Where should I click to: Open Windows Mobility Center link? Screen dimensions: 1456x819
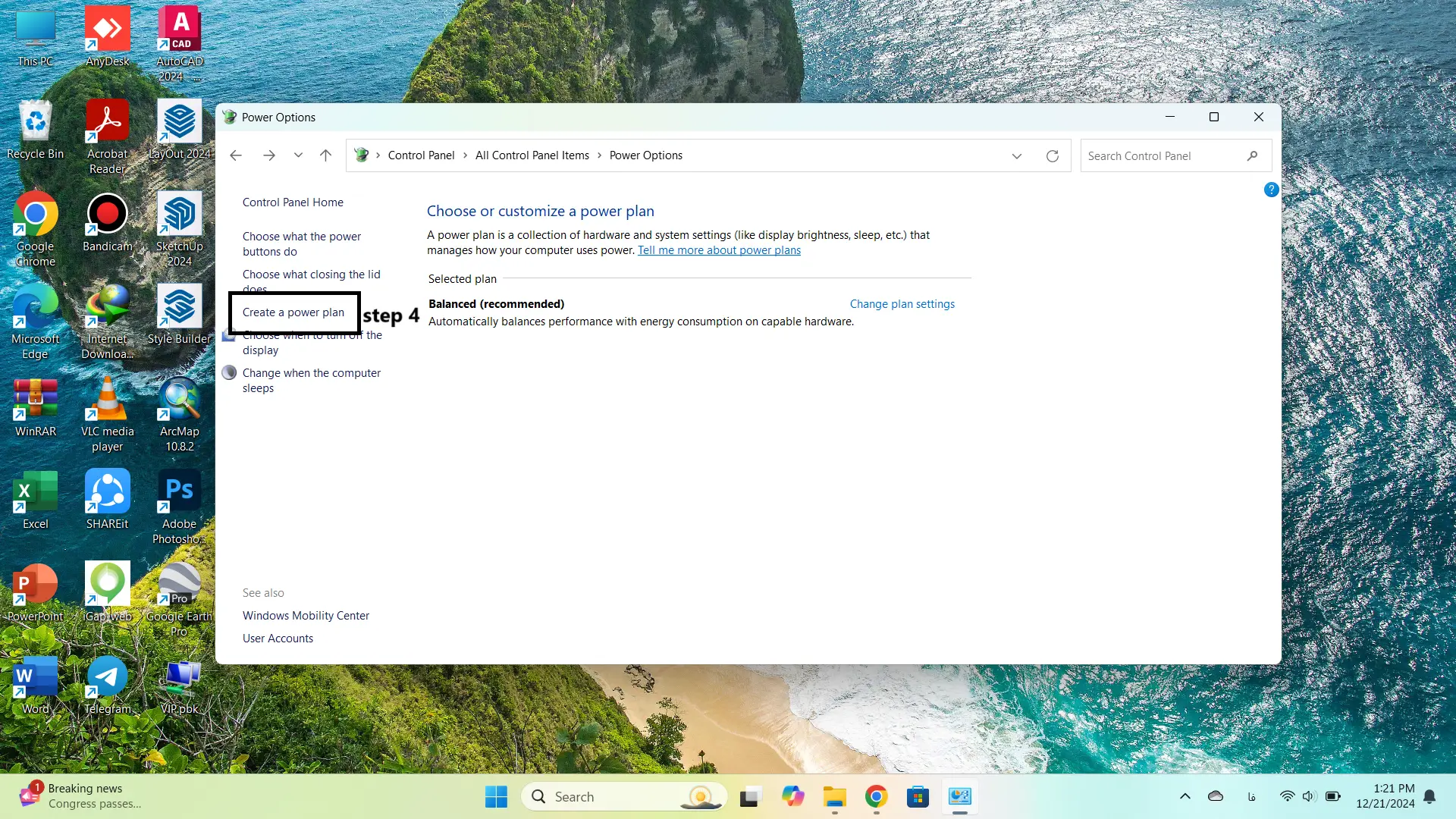(x=306, y=616)
